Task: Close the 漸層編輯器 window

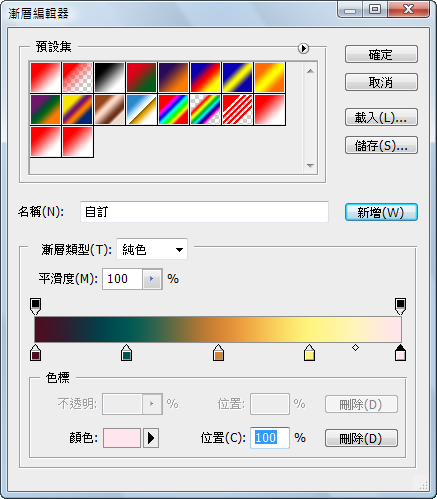Action: pyautogui.click(x=408, y=9)
